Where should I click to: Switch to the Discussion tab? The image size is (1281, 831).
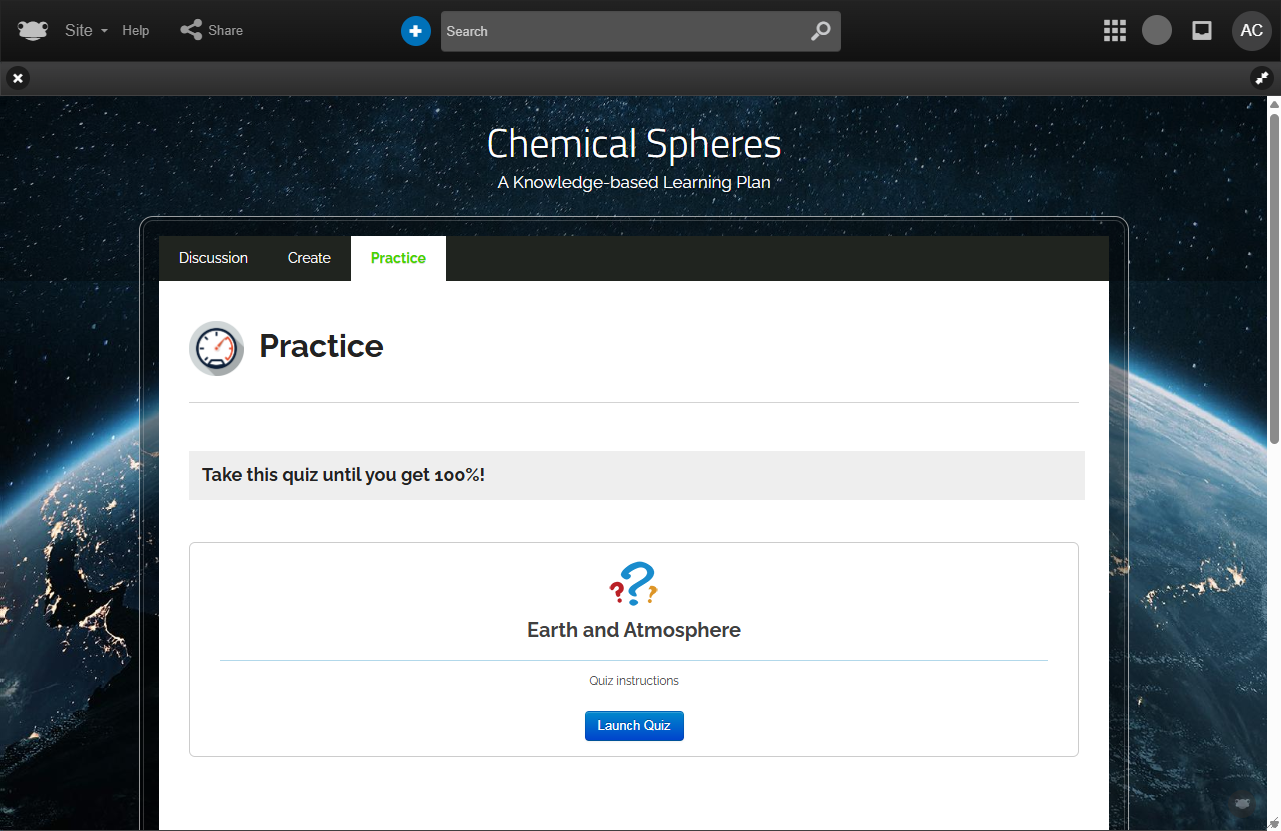(213, 258)
